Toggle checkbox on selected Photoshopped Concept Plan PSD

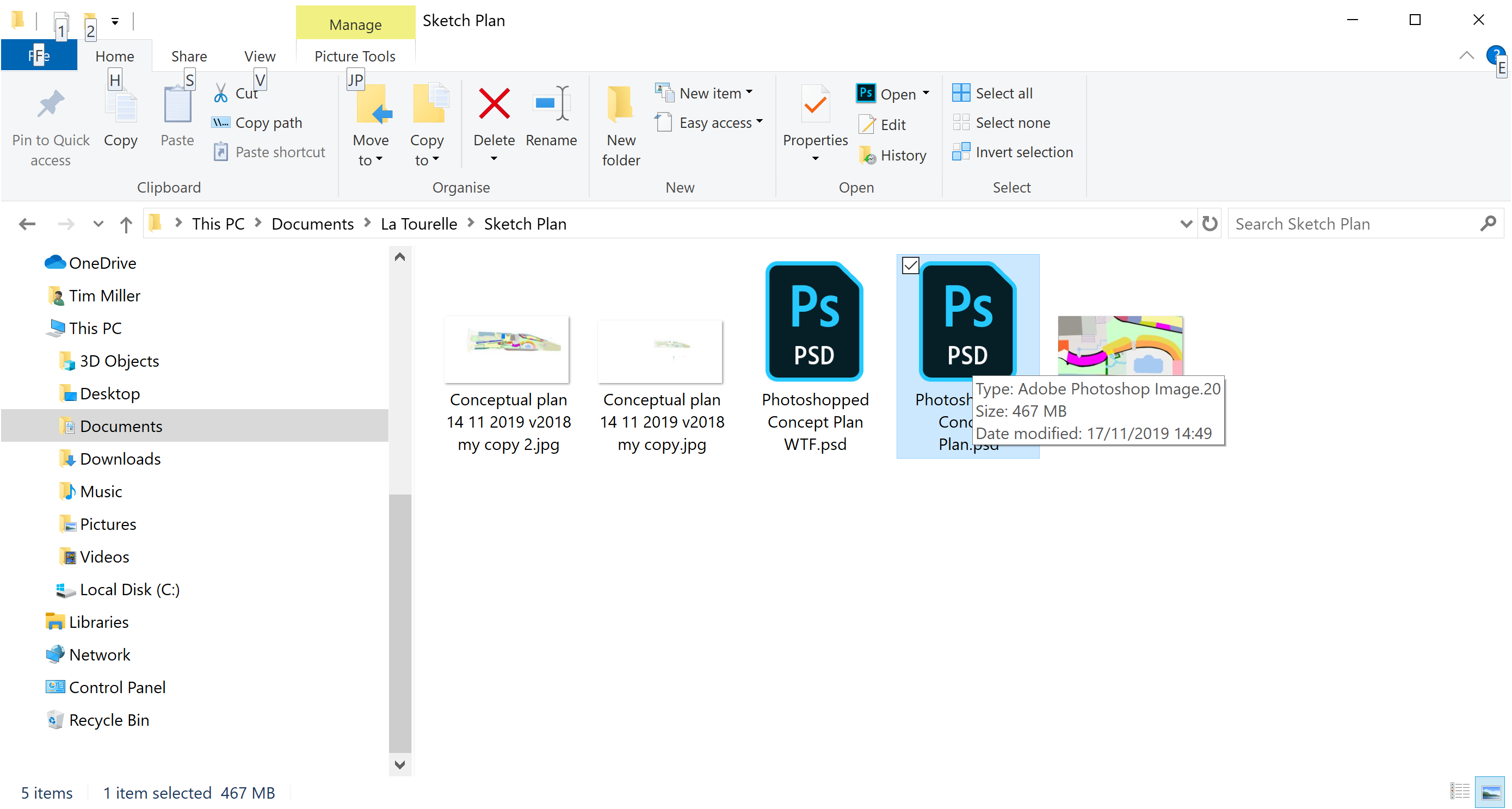tap(909, 264)
